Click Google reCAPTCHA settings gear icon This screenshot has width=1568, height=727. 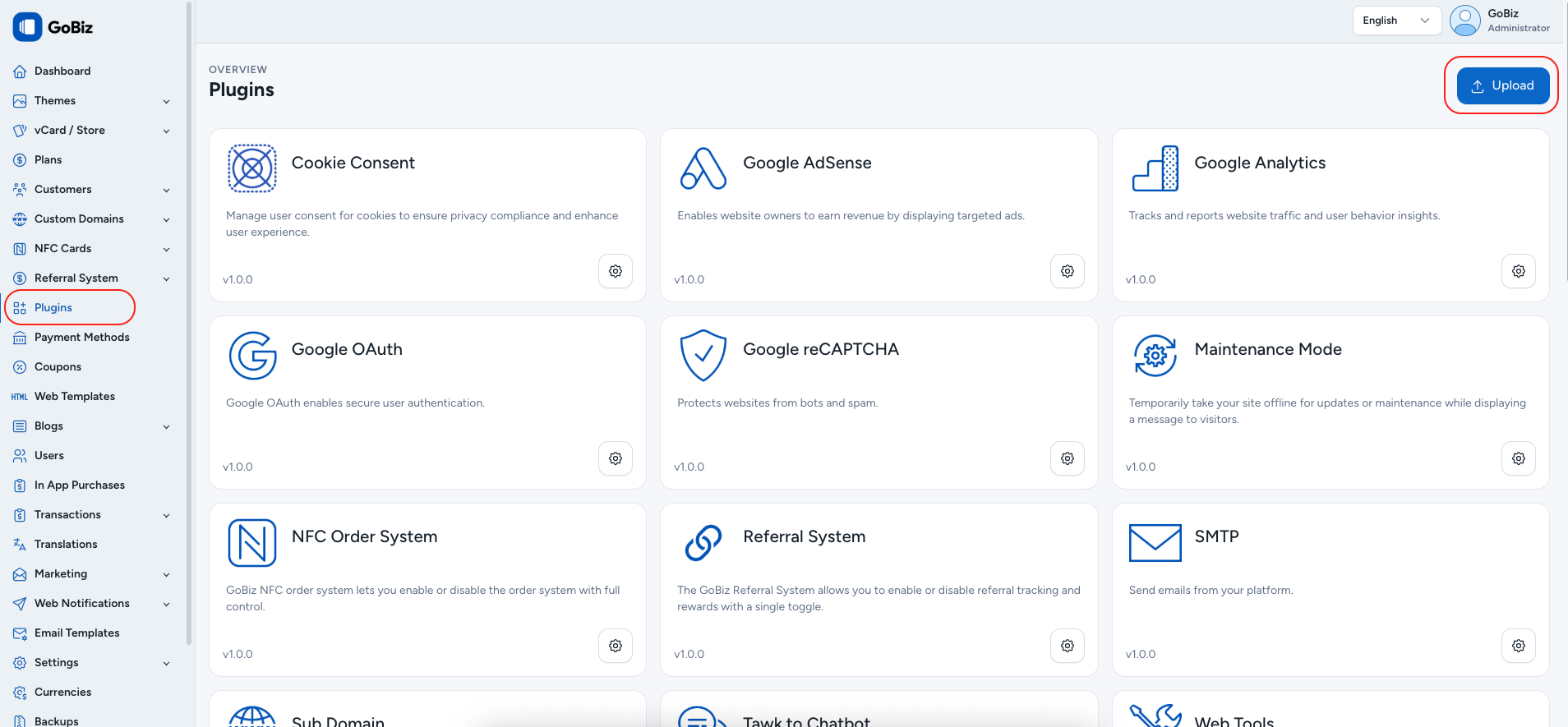pos(1067,458)
